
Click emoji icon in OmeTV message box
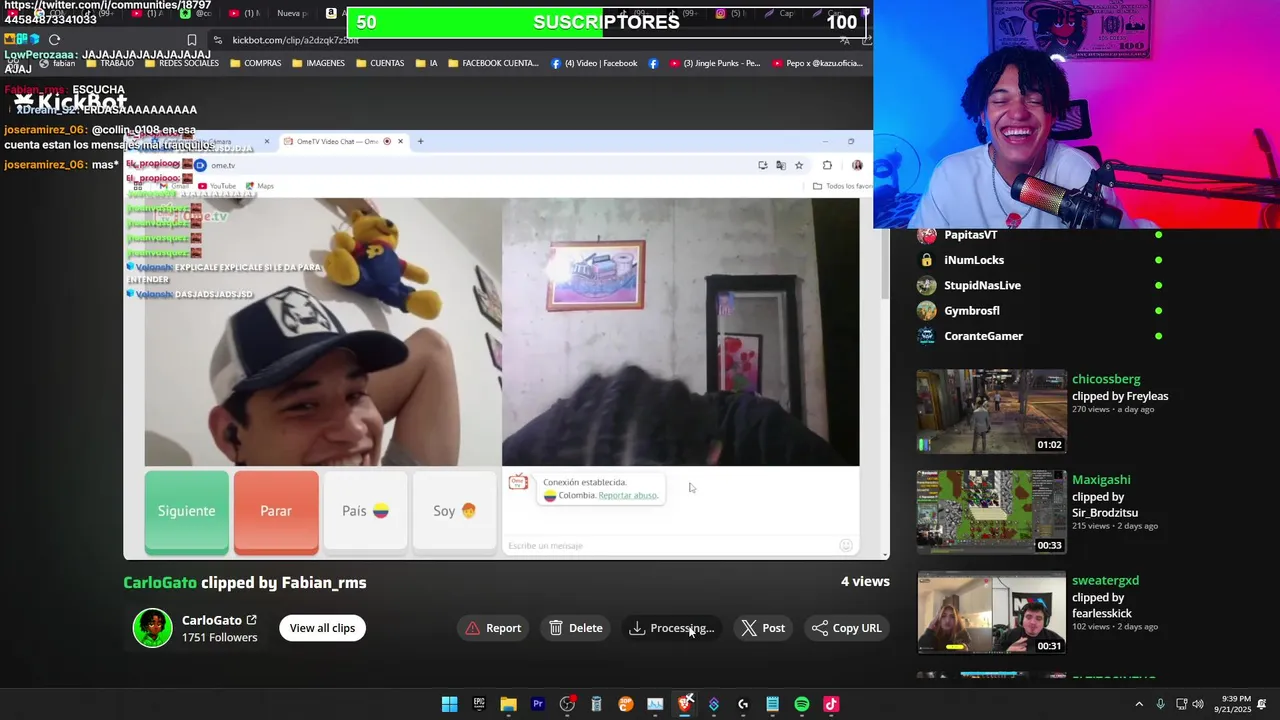tap(846, 545)
